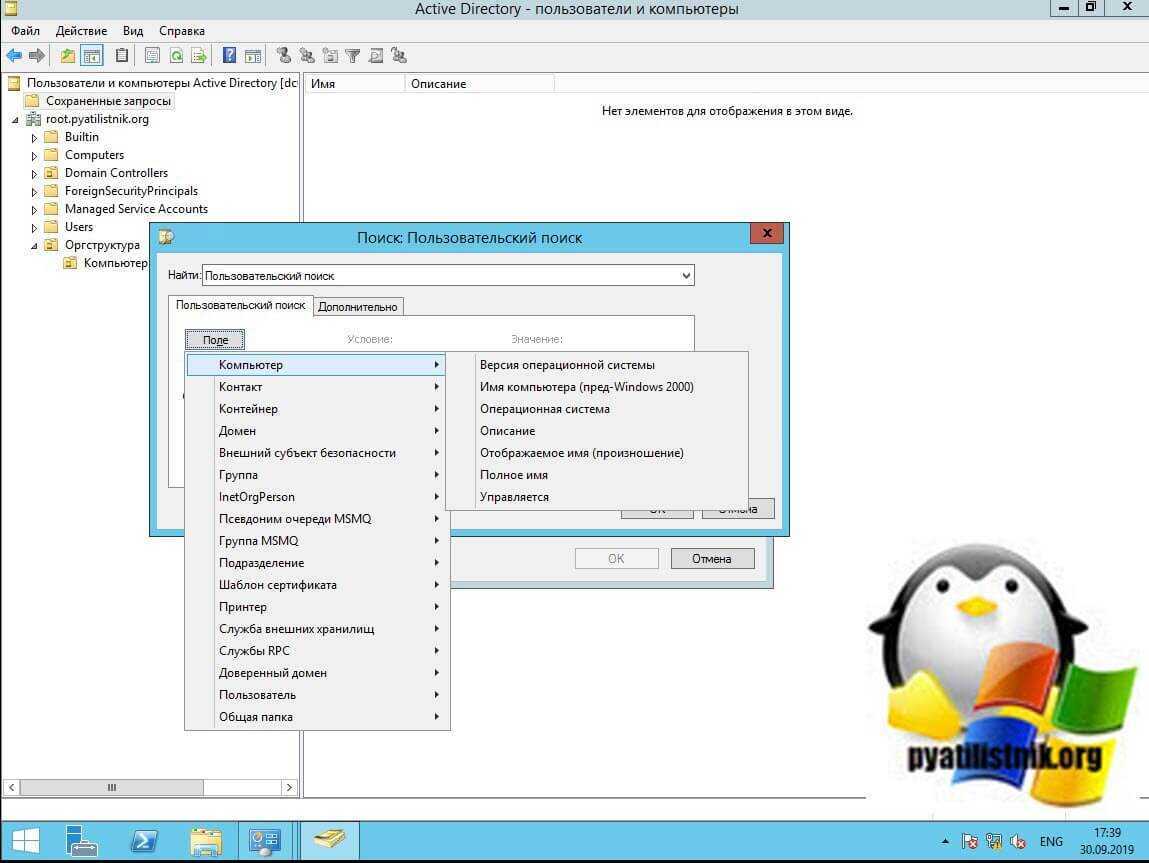
Task: Click the create new user icon
Action: click(x=284, y=56)
